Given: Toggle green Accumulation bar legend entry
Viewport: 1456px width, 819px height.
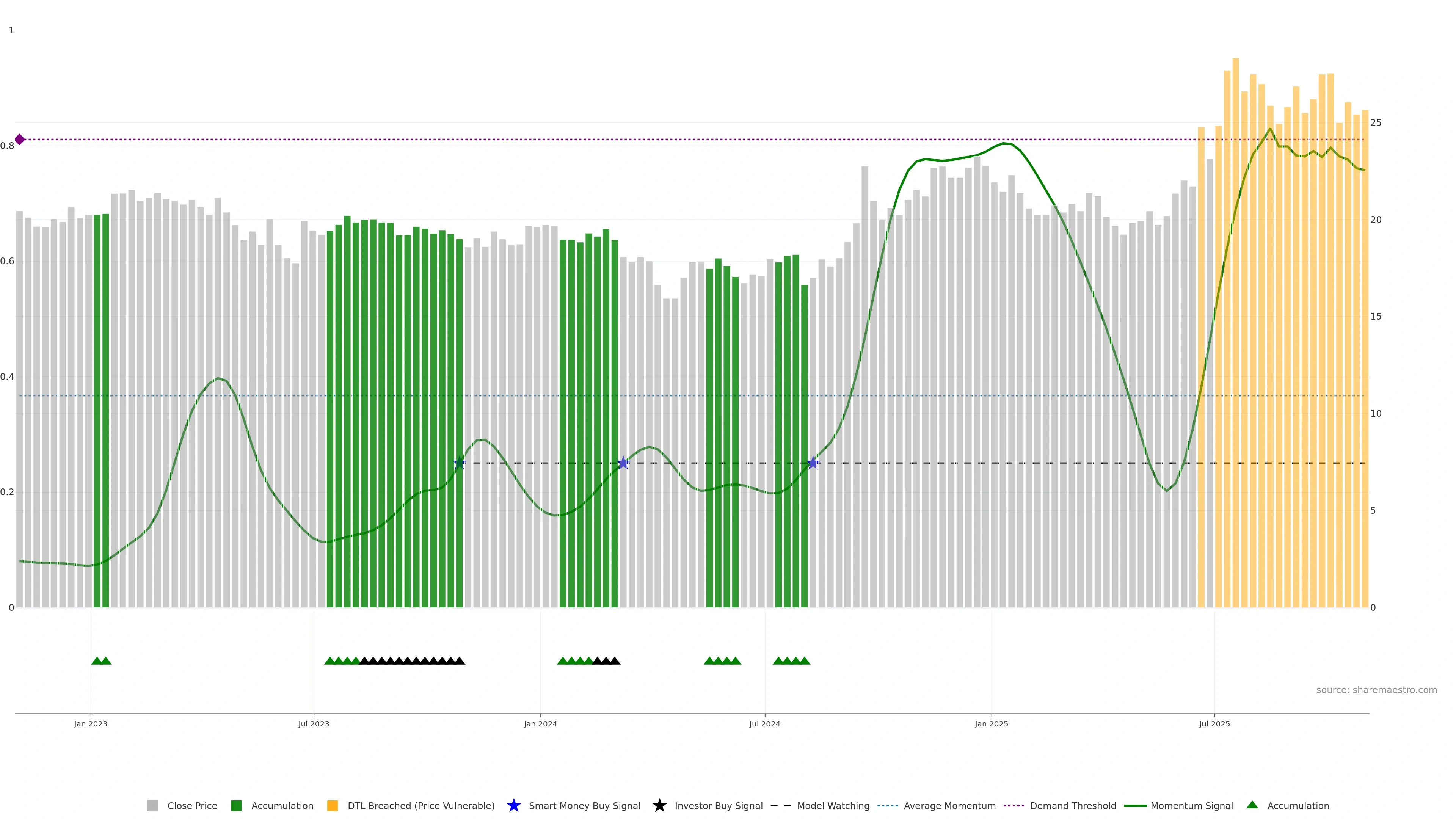Looking at the screenshot, I should [281, 805].
